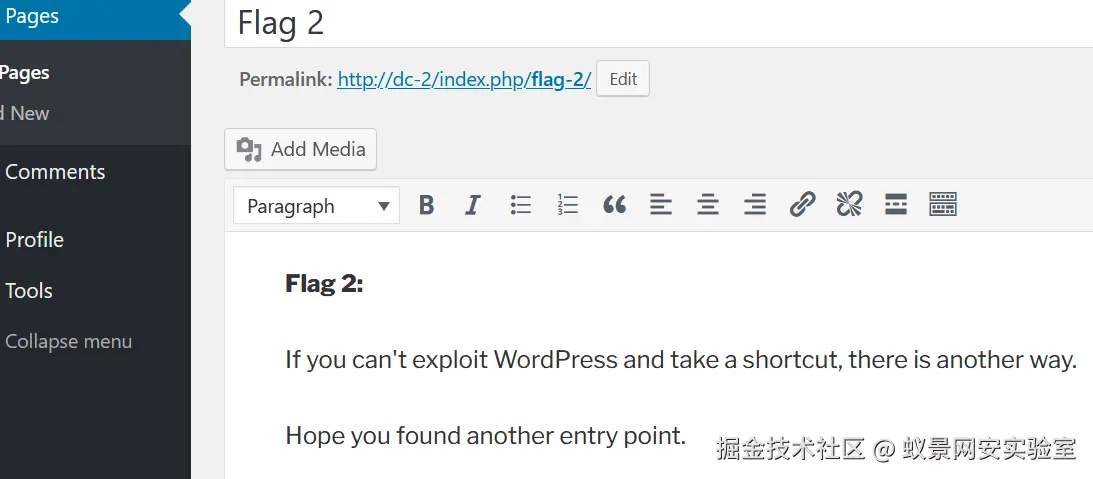The width and height of the screenshot is (1093, 479).
Task: Insert a bulleted list
Action: (520, 205)
